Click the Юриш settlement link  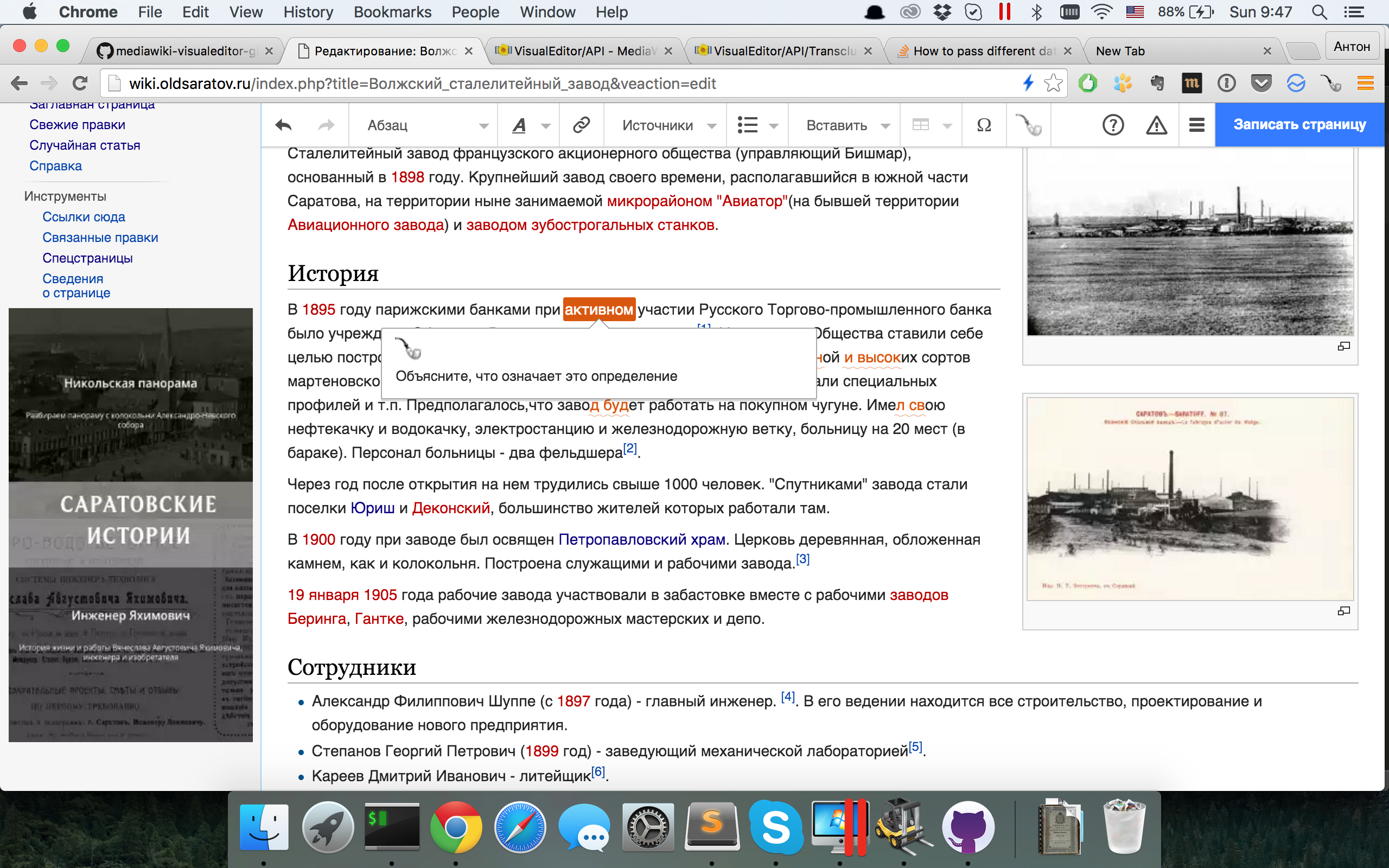click(x=373, y=508)
